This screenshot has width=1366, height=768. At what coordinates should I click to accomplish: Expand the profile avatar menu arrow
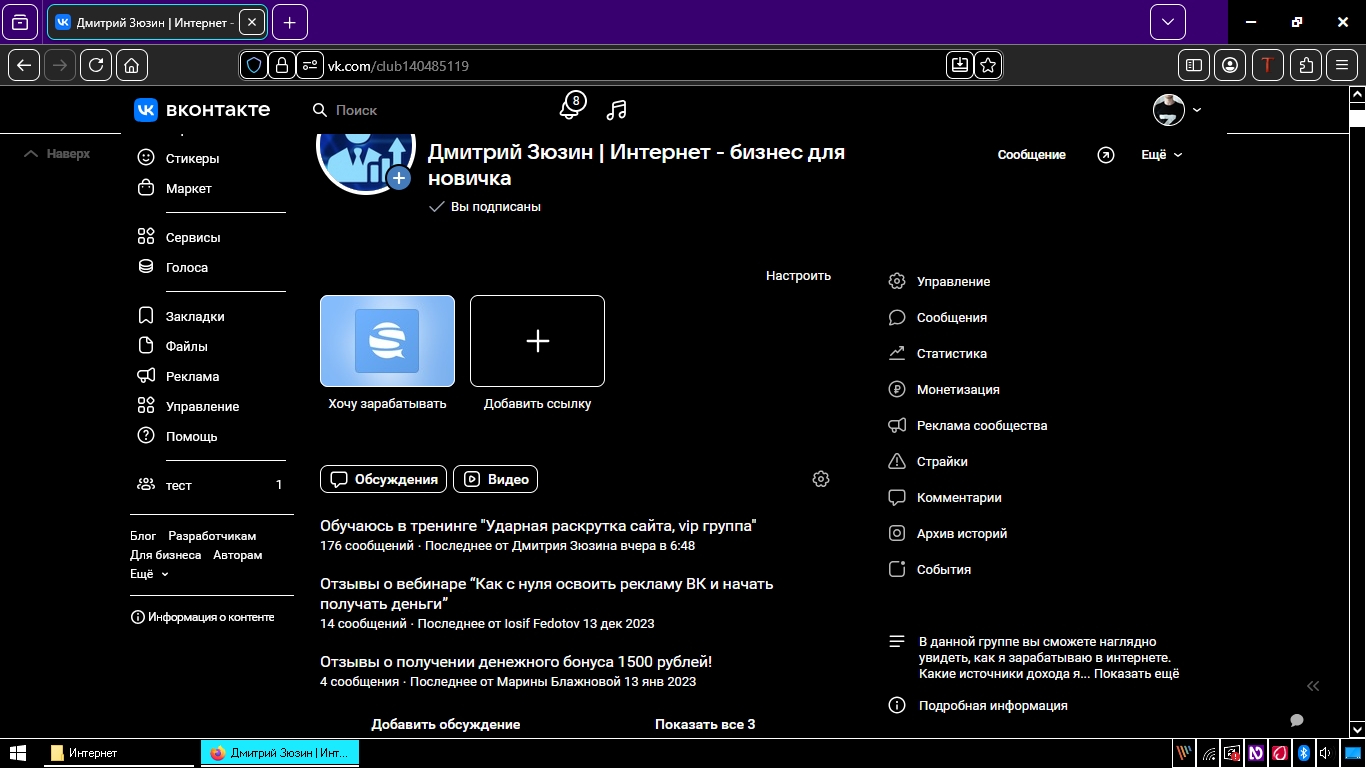click(x=1197, y=110)
